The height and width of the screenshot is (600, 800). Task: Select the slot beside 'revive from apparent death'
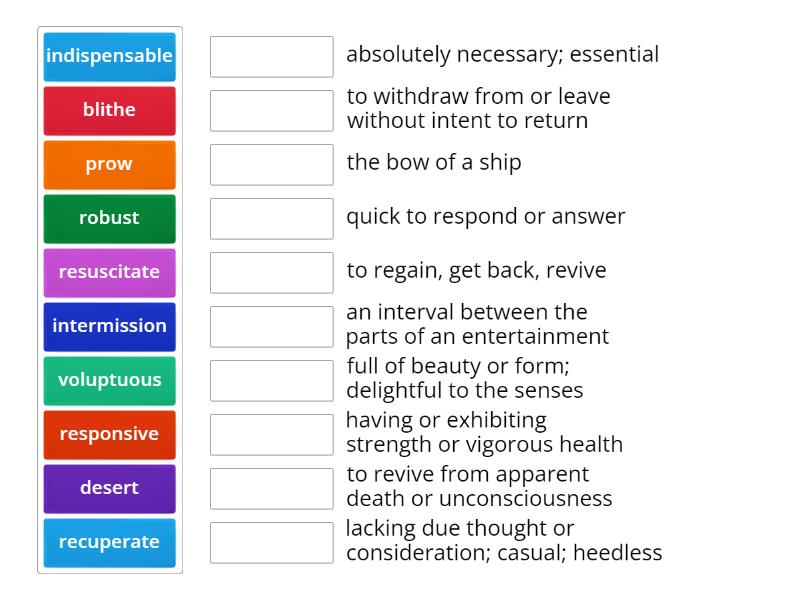point(271,488)
